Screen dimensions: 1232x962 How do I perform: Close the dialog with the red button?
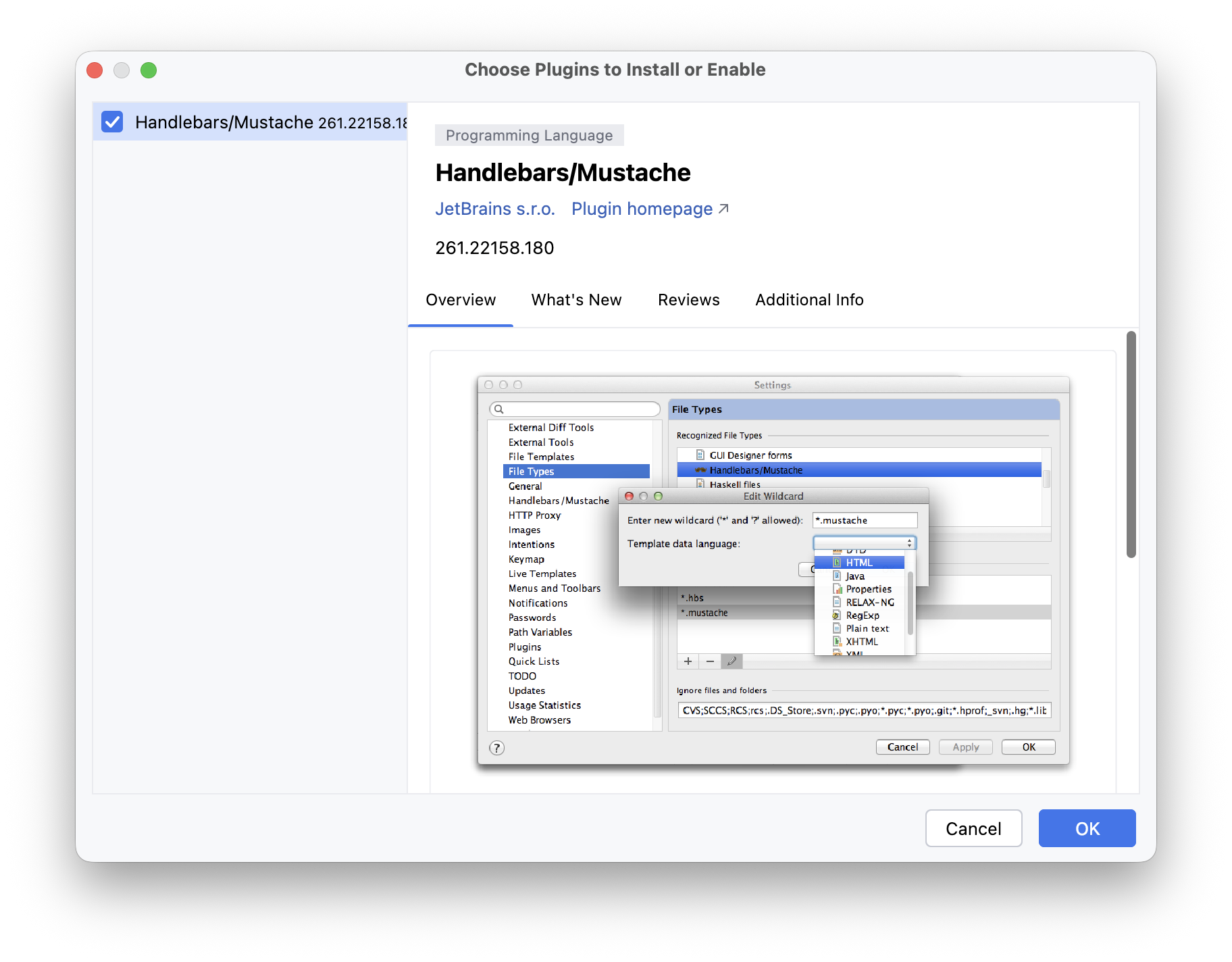coord(95,70)
